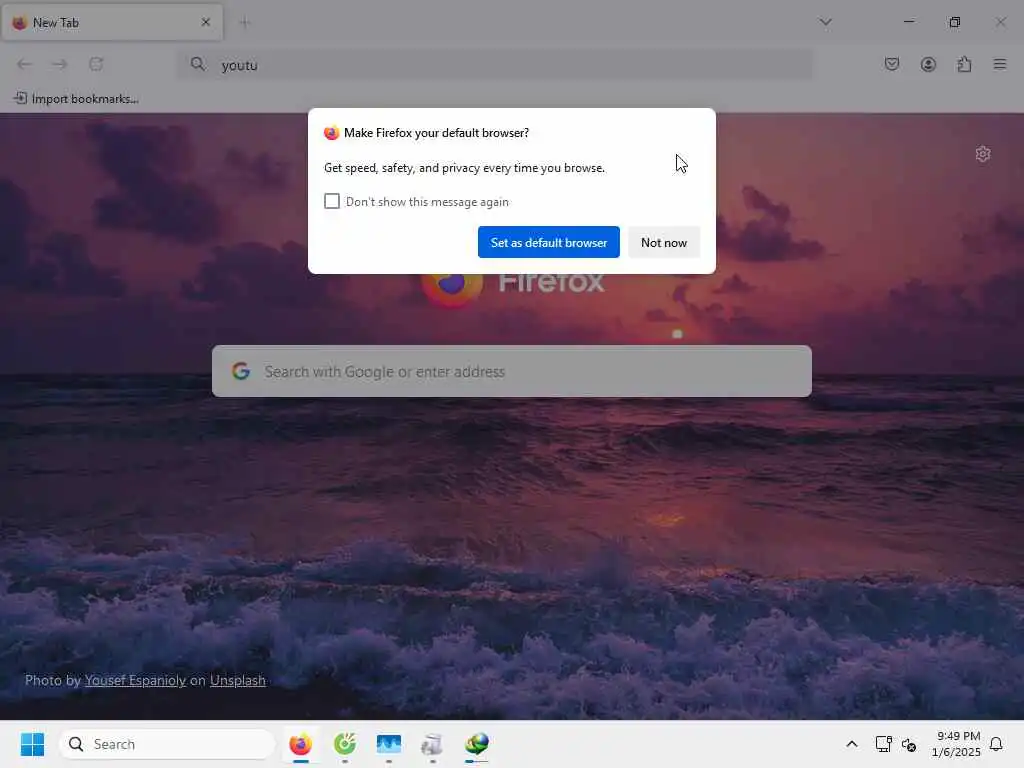Click the Google logo in search box

241,371
